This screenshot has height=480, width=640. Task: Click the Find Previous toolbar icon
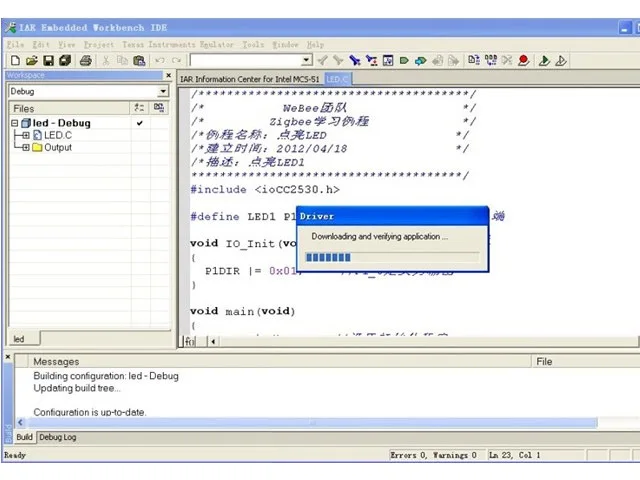tap(338, 61)
